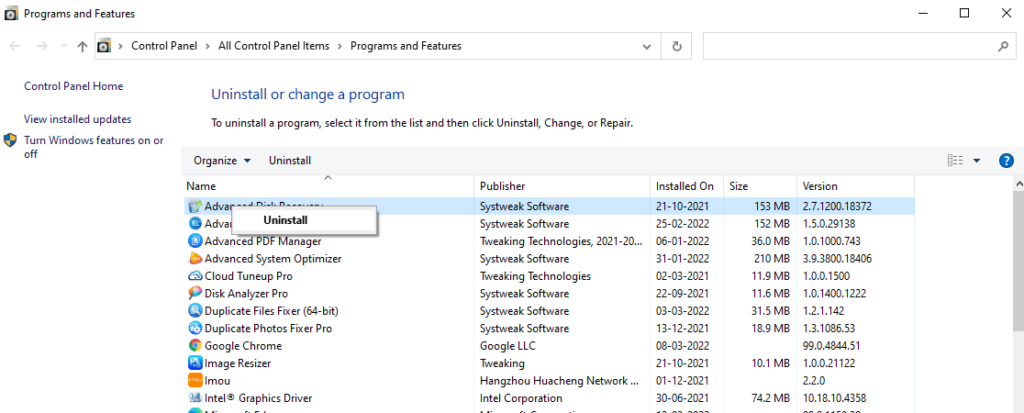Sort by the Version column header
Viewport: 1024px width, 413px height.
coord(856,186)
